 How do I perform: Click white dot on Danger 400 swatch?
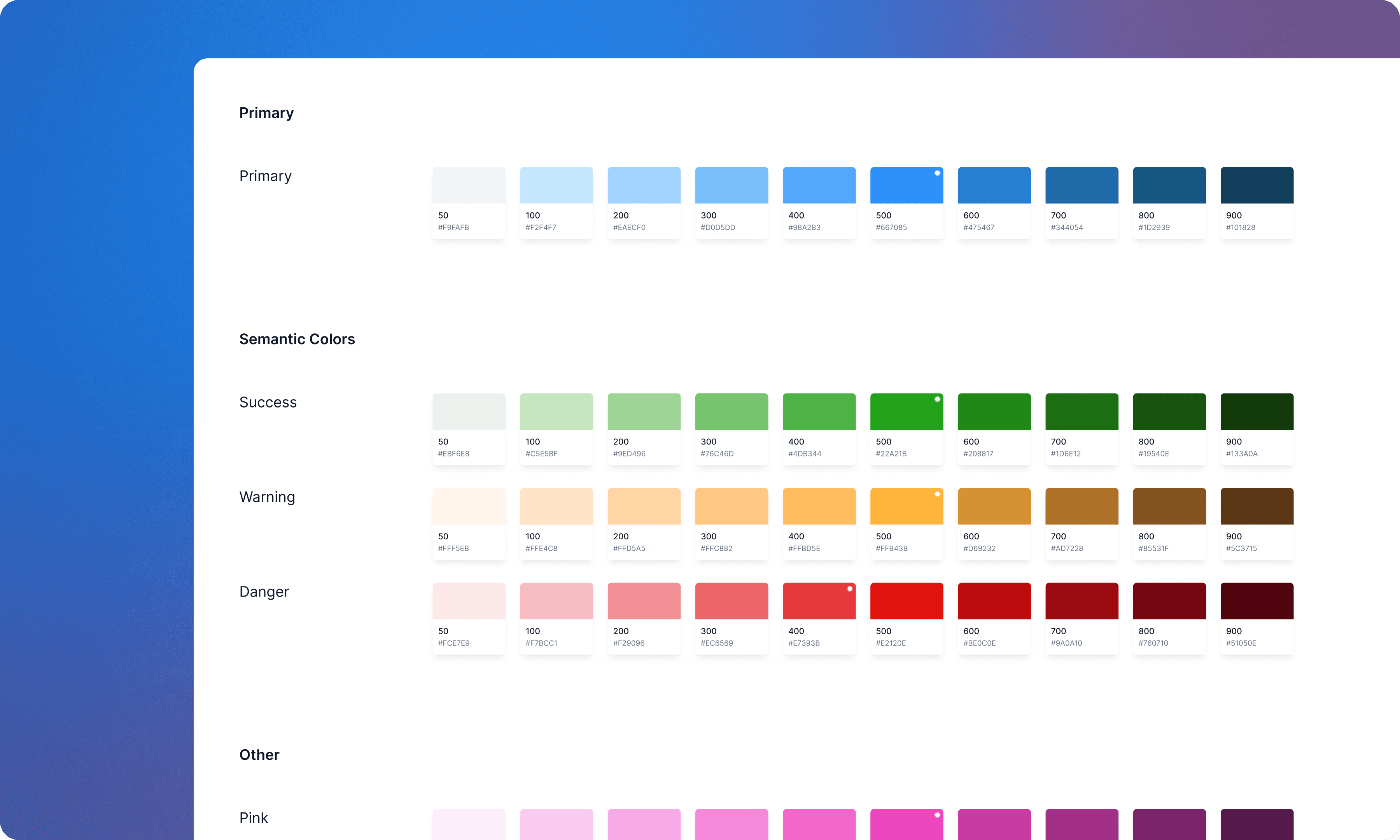[849, 589]
